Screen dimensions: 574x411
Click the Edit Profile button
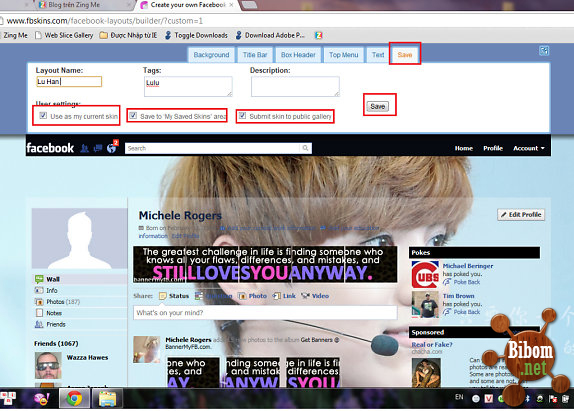[x=521, y=214]
